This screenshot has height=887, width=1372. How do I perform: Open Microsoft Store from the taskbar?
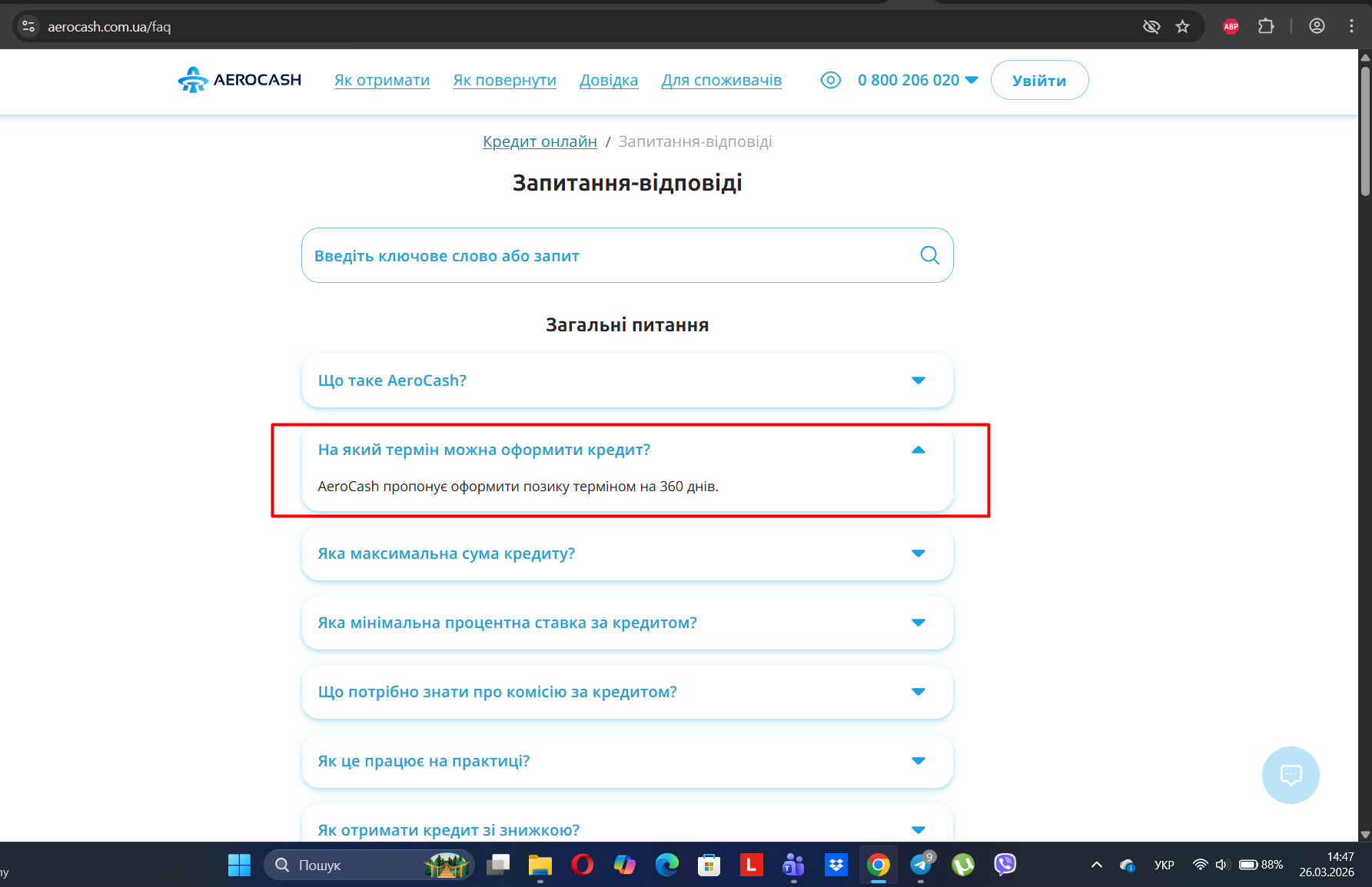point(709,865)
